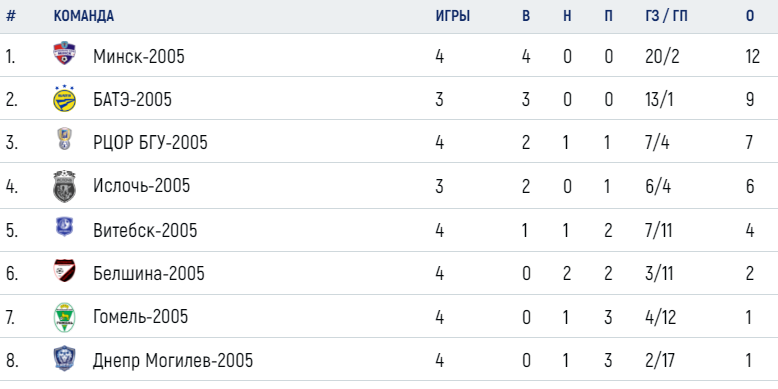The image size is (778, 389).
Task: Select the Гомель-2005 team name
Action: click(x=140, y=317)
